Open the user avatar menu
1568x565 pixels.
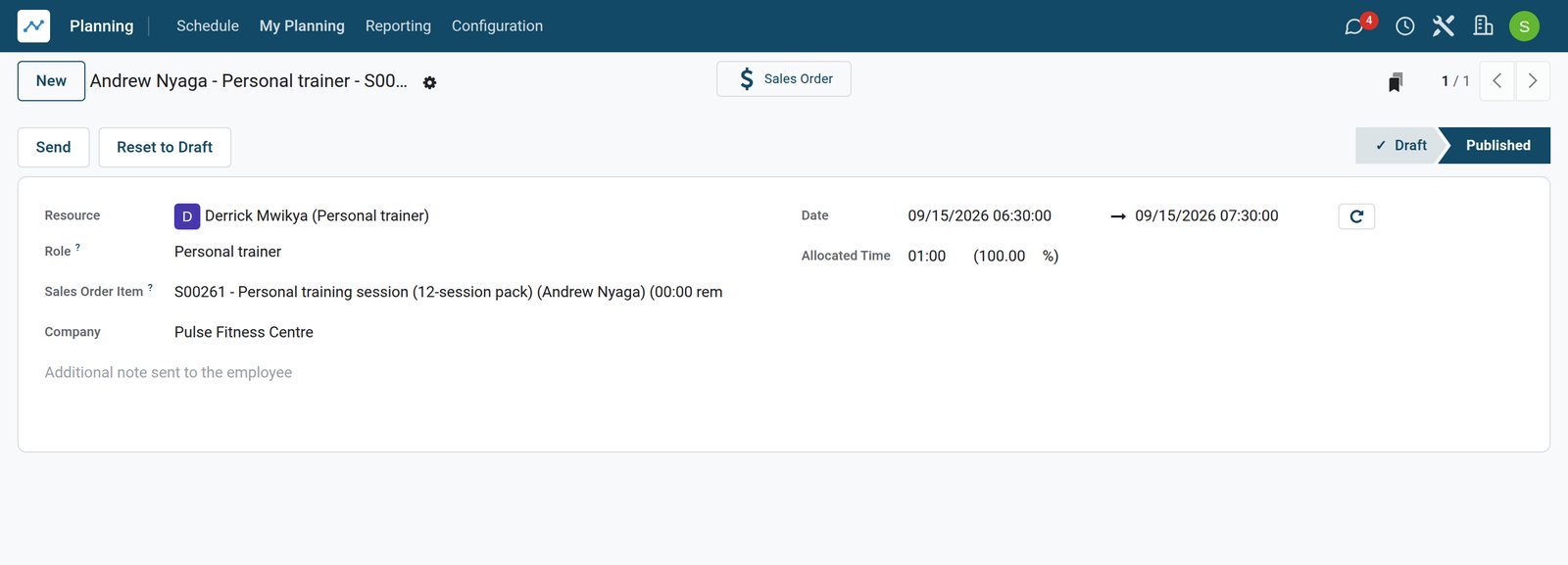pos(1524,26)
